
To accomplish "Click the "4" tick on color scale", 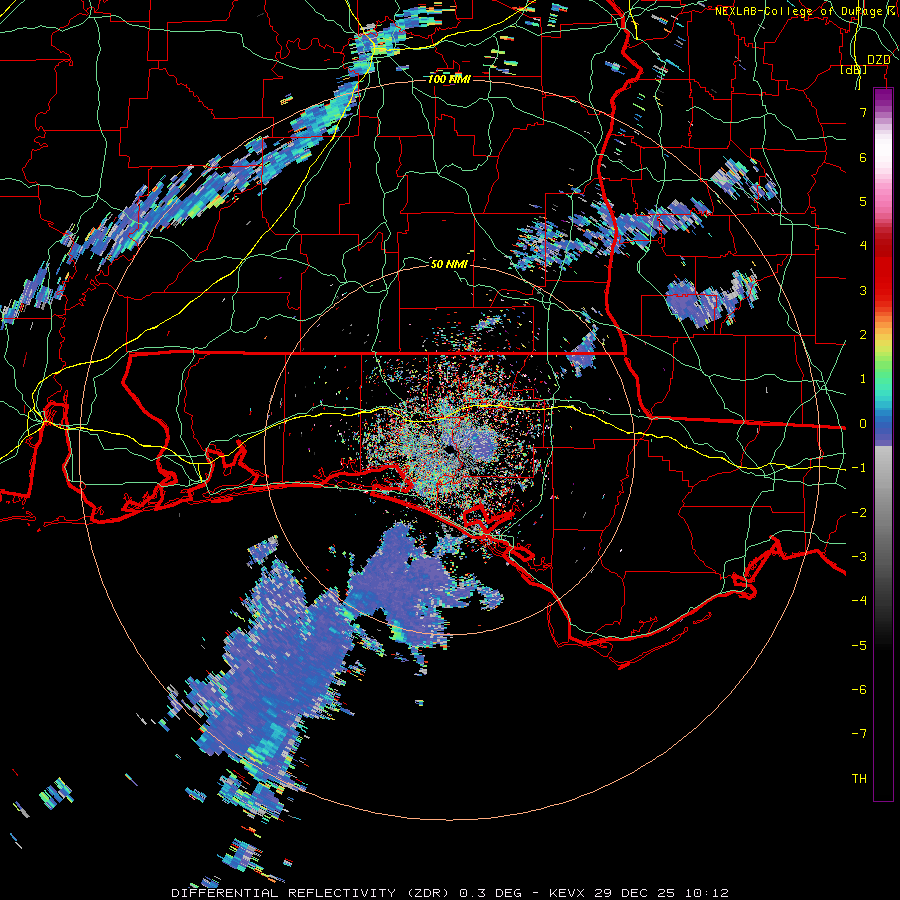I will (863, 246).
